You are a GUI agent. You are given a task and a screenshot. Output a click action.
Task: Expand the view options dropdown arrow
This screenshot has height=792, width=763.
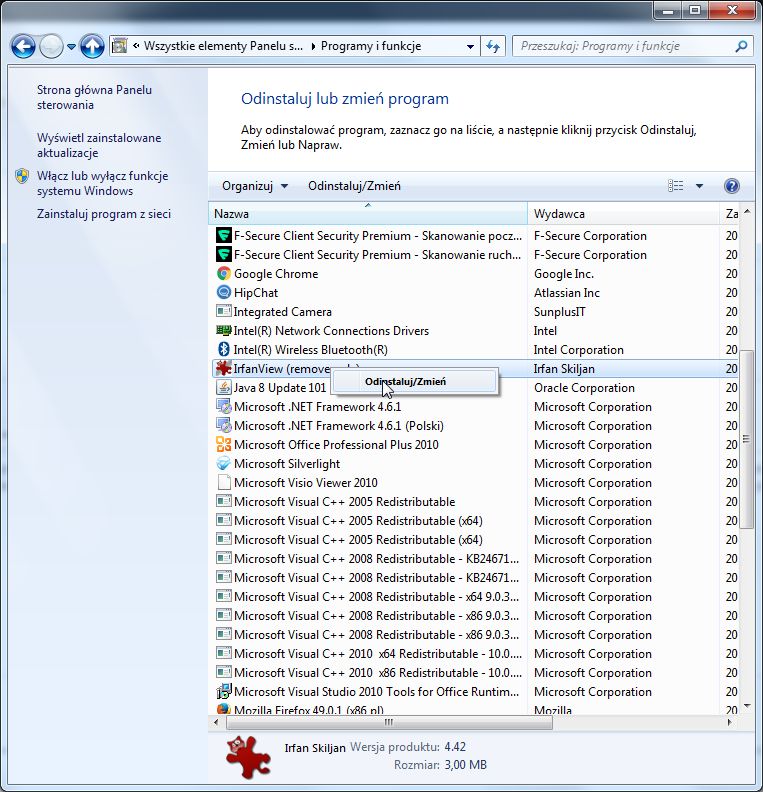click(x=699, y=186)
